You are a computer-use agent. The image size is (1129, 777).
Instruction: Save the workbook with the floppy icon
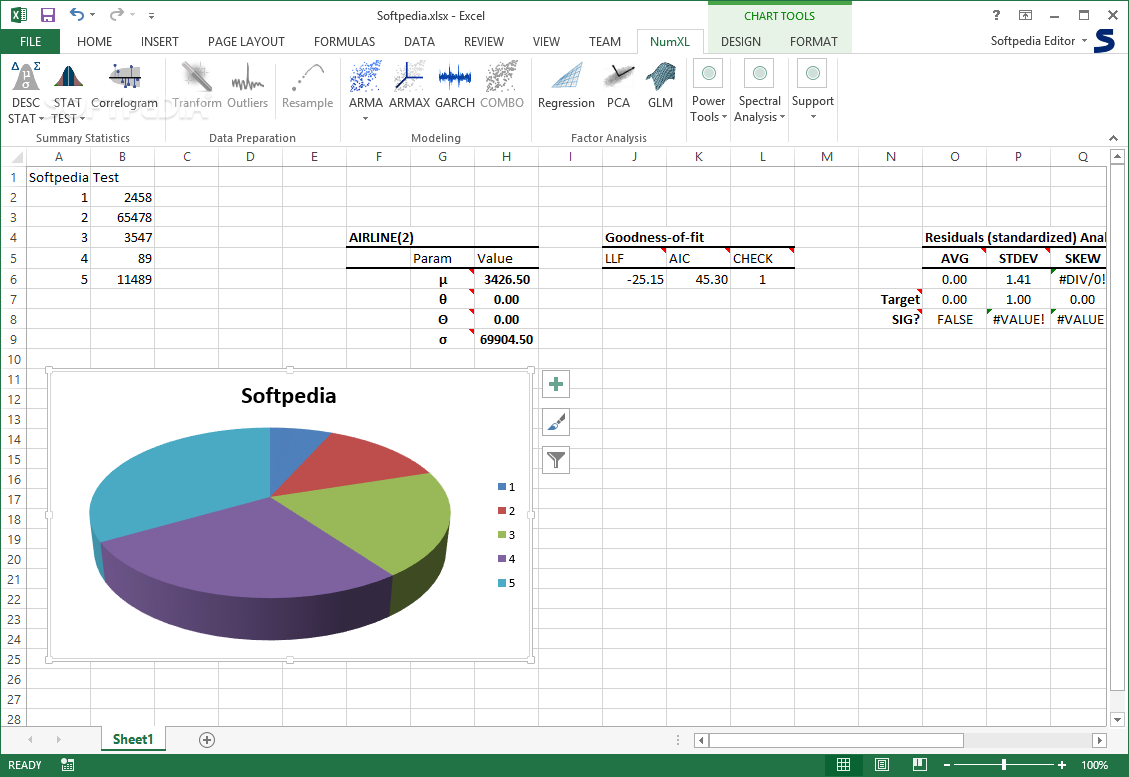coord(48,15)
